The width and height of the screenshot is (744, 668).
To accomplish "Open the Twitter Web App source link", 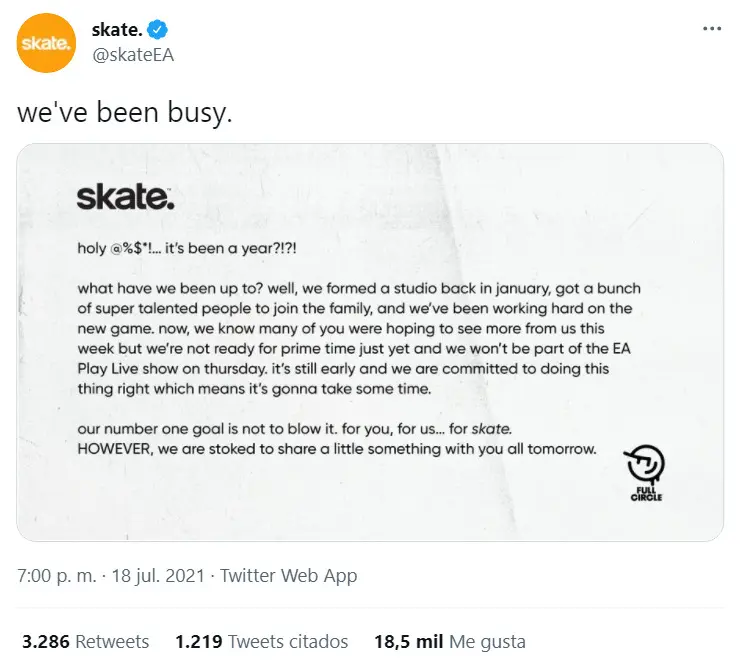I will coord(288,575).
